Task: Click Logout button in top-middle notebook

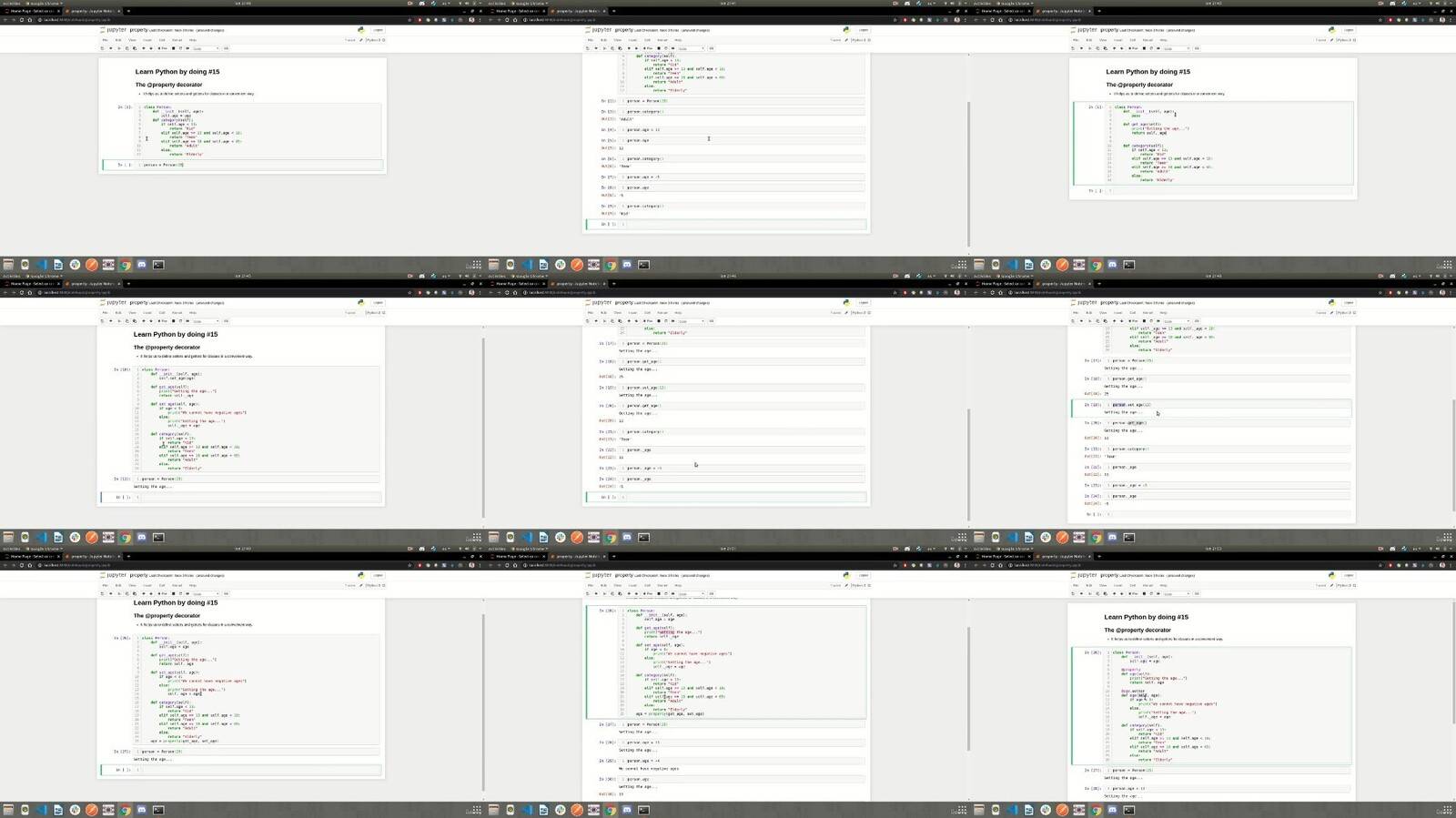Action: pos(863,30)
